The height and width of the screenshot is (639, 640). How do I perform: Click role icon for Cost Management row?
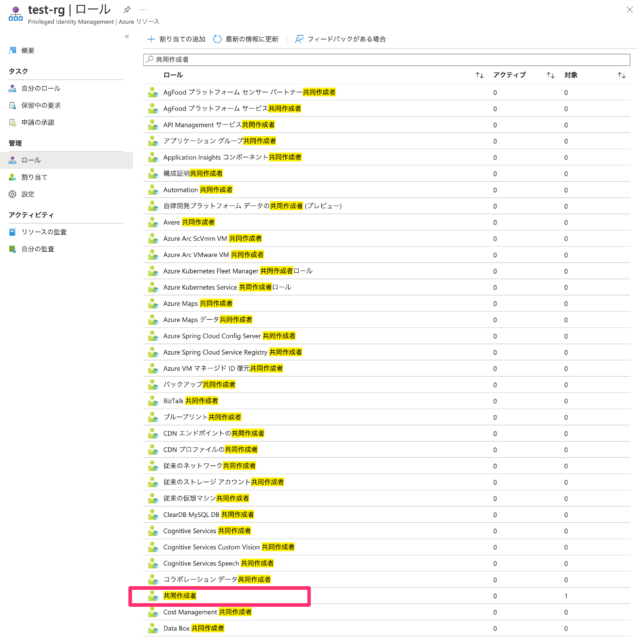click(x=153, y=612)
